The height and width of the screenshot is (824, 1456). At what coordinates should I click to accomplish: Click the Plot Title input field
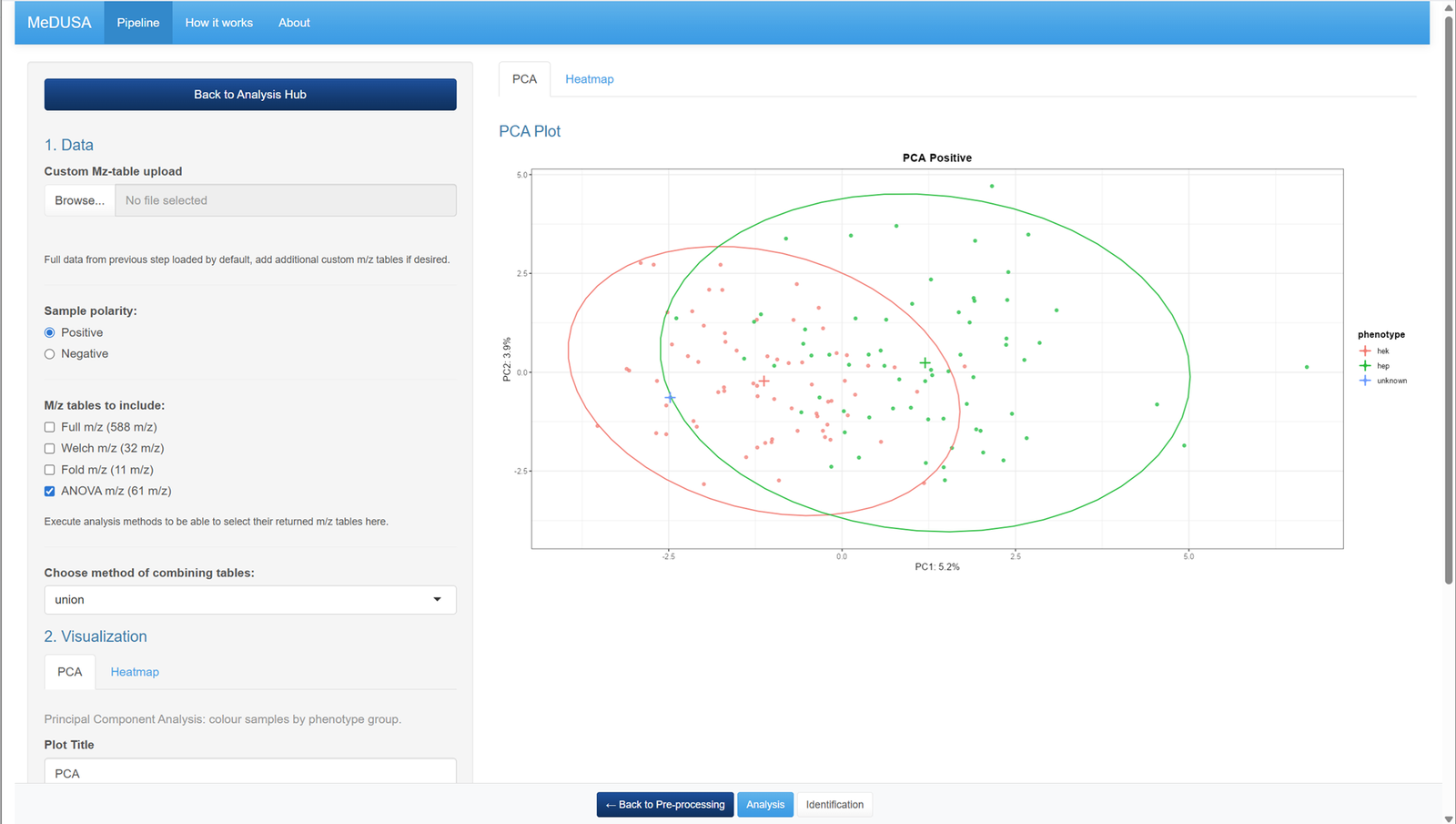[250, 771]
